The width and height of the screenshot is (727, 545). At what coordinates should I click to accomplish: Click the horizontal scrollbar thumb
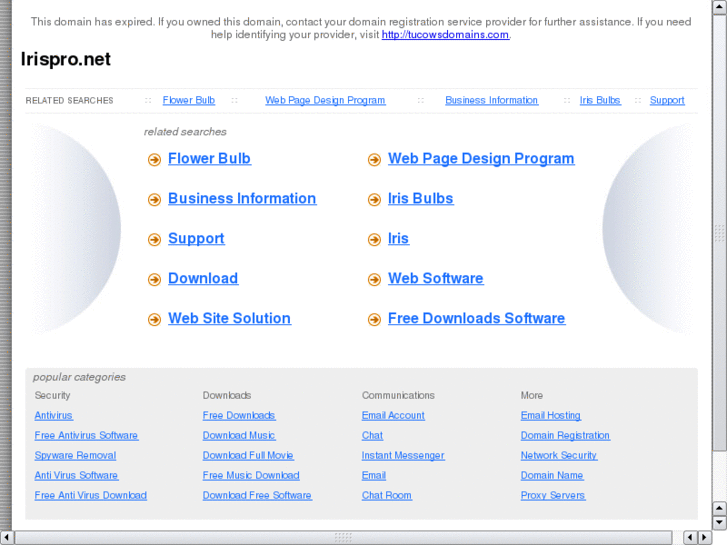(343, 537)
